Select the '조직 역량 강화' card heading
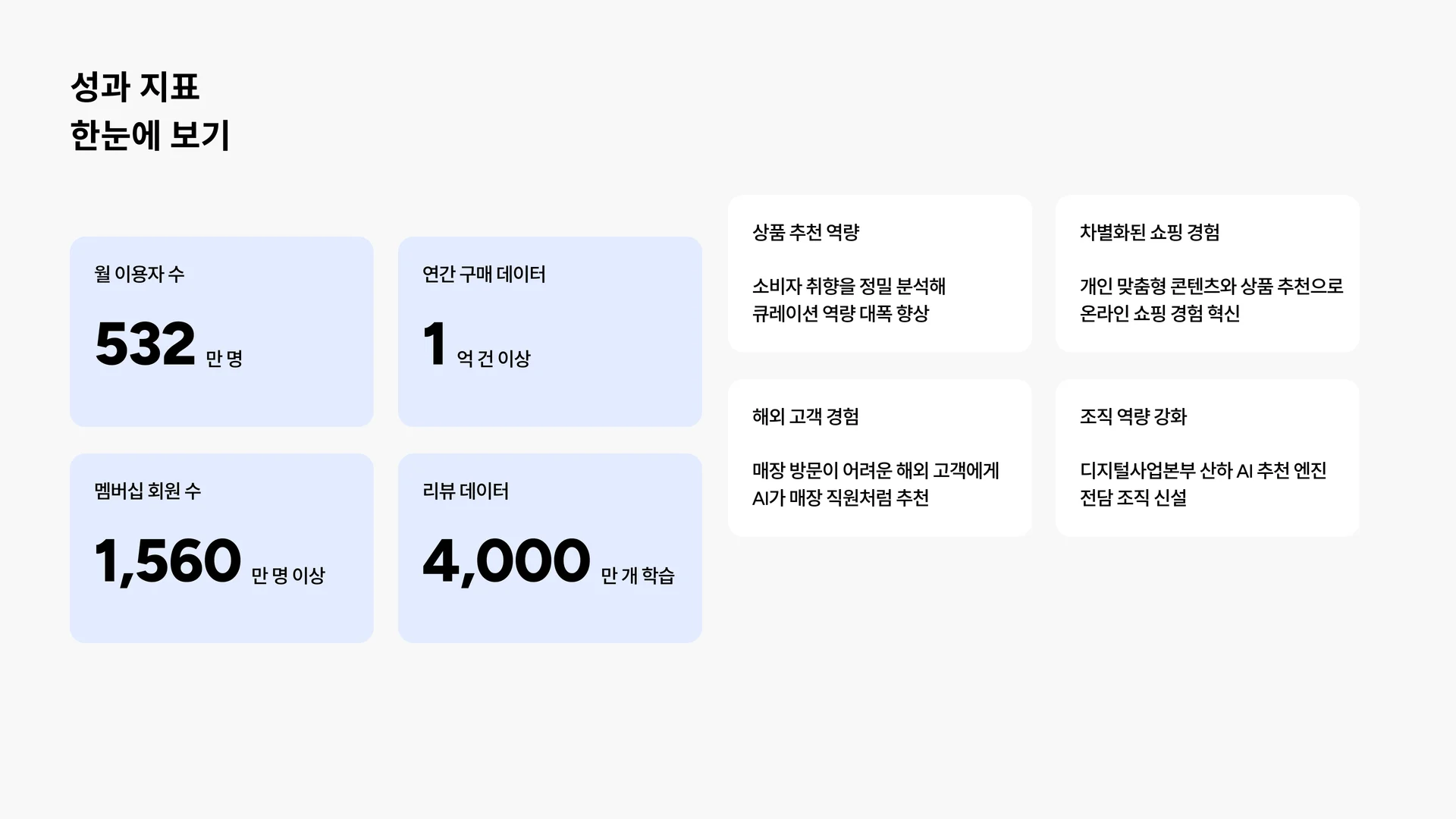 coord(1133,416)
